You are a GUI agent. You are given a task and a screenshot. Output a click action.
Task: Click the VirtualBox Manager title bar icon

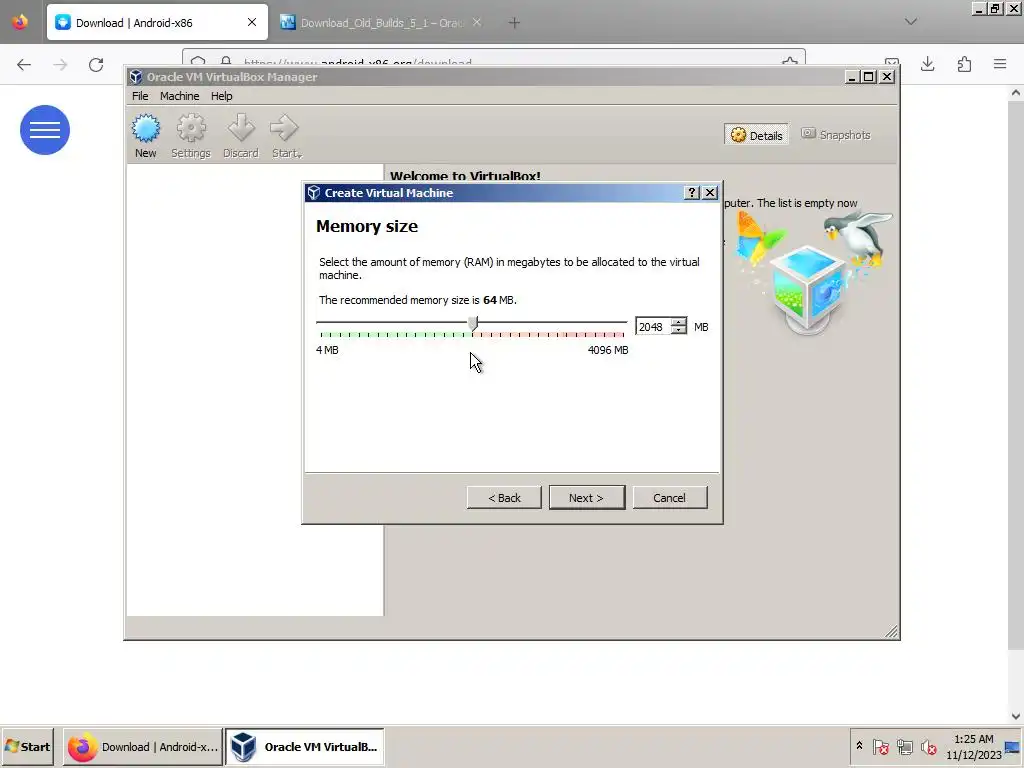[135, 77]
